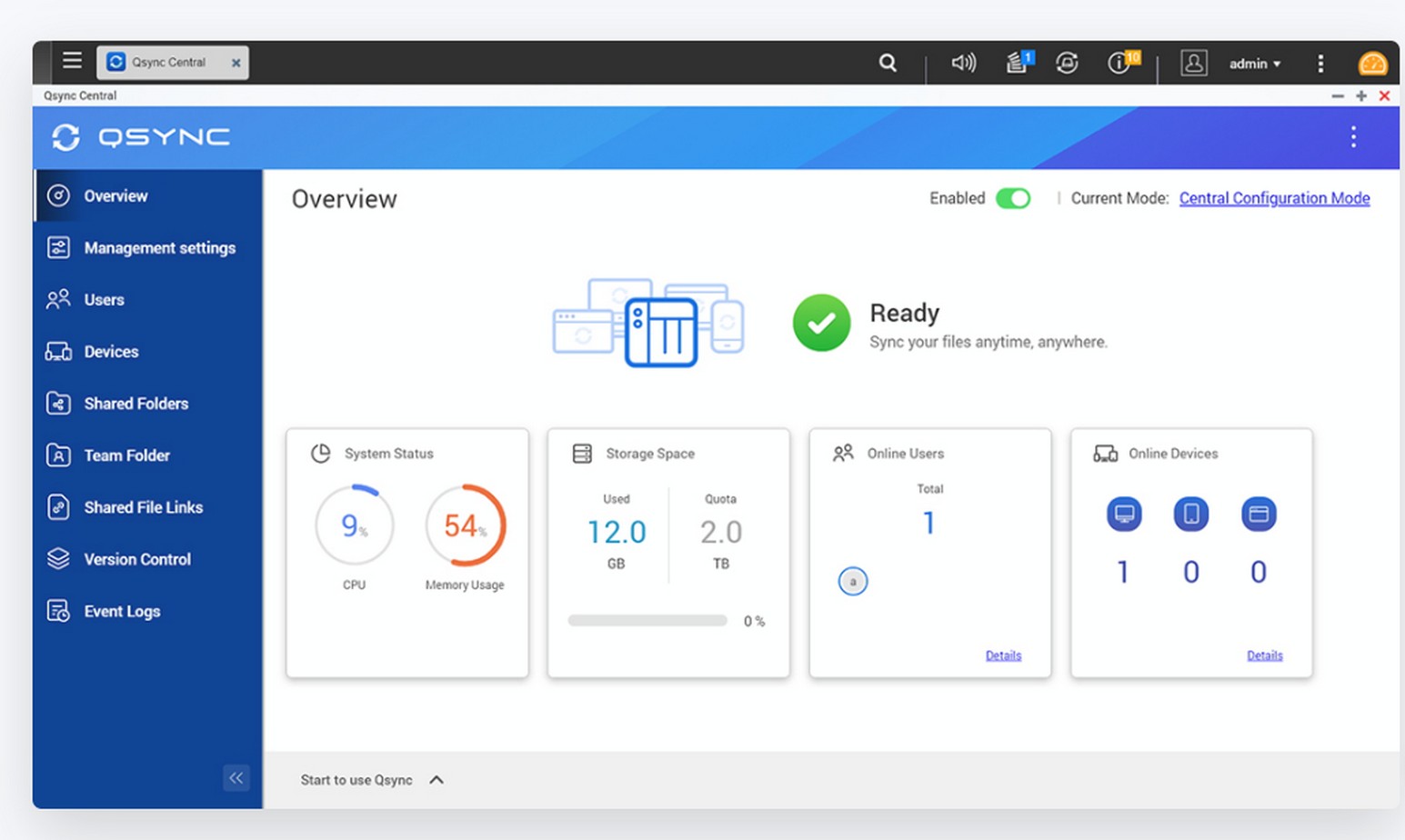Screen dimensions: 1405x840
Task: Click the CPU usage gauge
Action: point(355,525)
